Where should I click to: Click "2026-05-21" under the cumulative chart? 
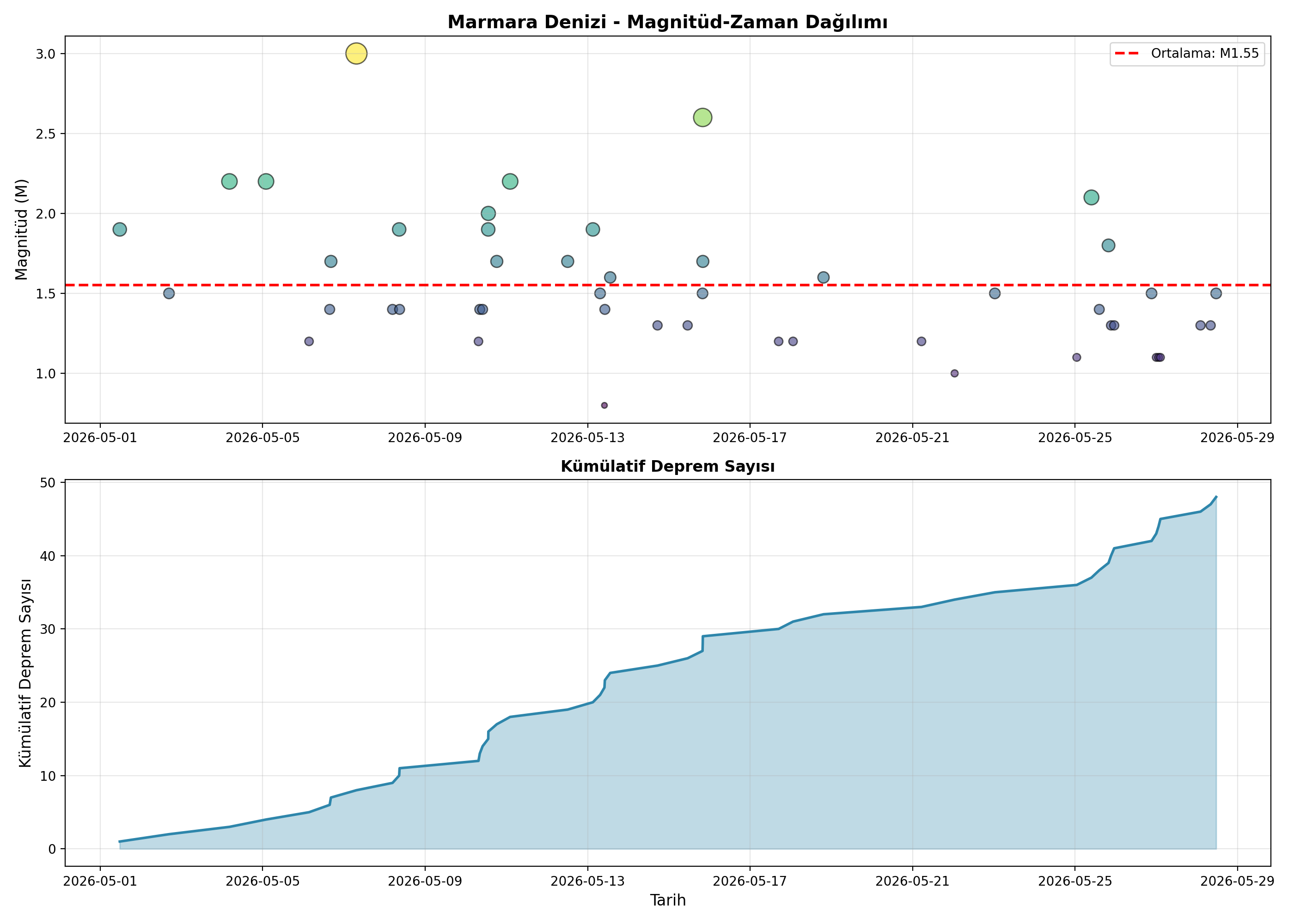(912, 881)
